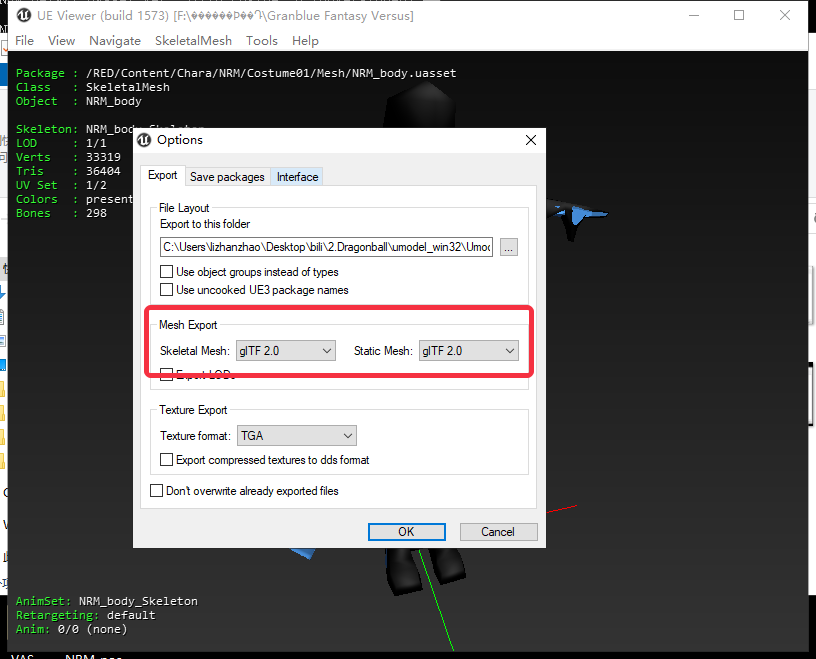Browse for export folder with ellipsis button
Viewport: 816px width, 659px height.
click(508, 247)
